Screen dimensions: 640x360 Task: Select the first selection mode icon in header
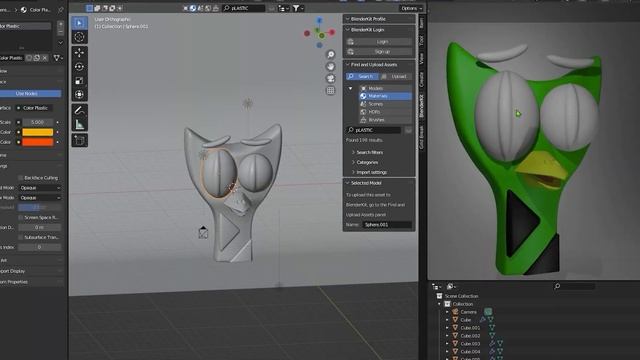point(89,8)
